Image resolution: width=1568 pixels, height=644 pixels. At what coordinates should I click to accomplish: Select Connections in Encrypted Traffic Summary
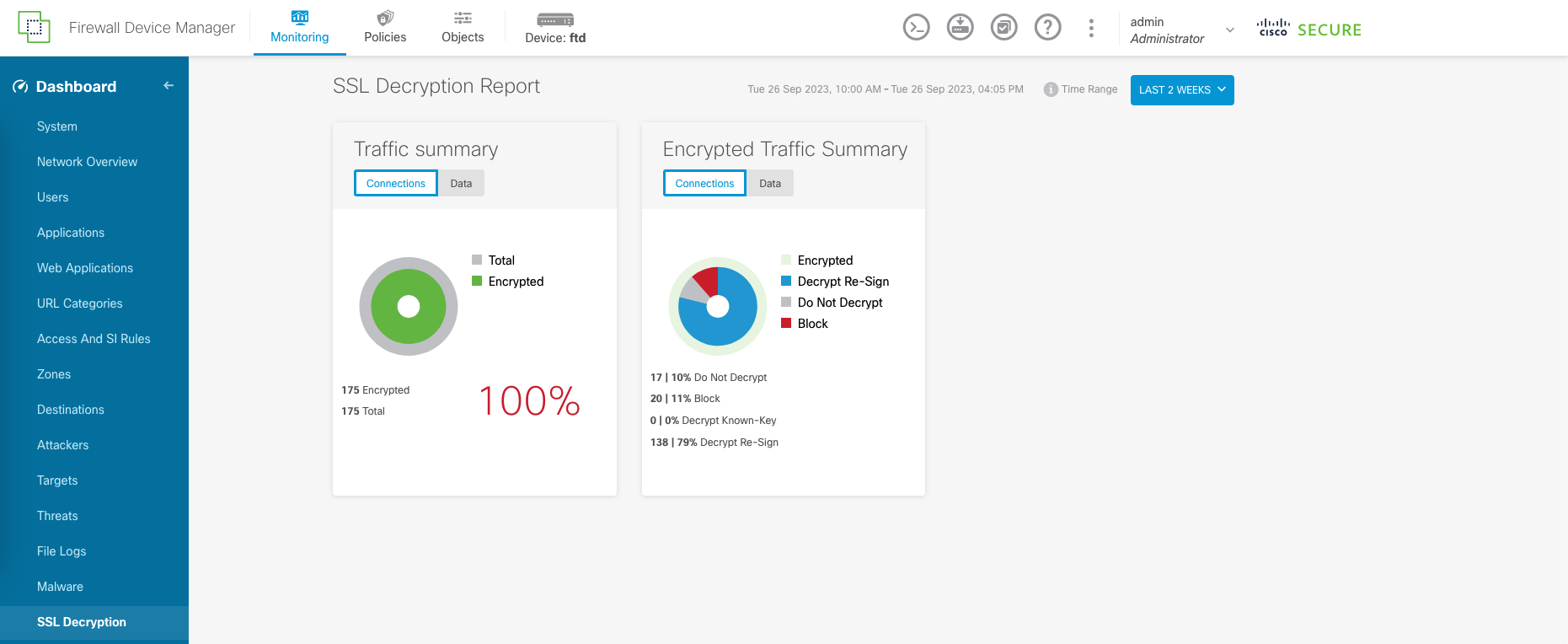(x=704, y=184)
